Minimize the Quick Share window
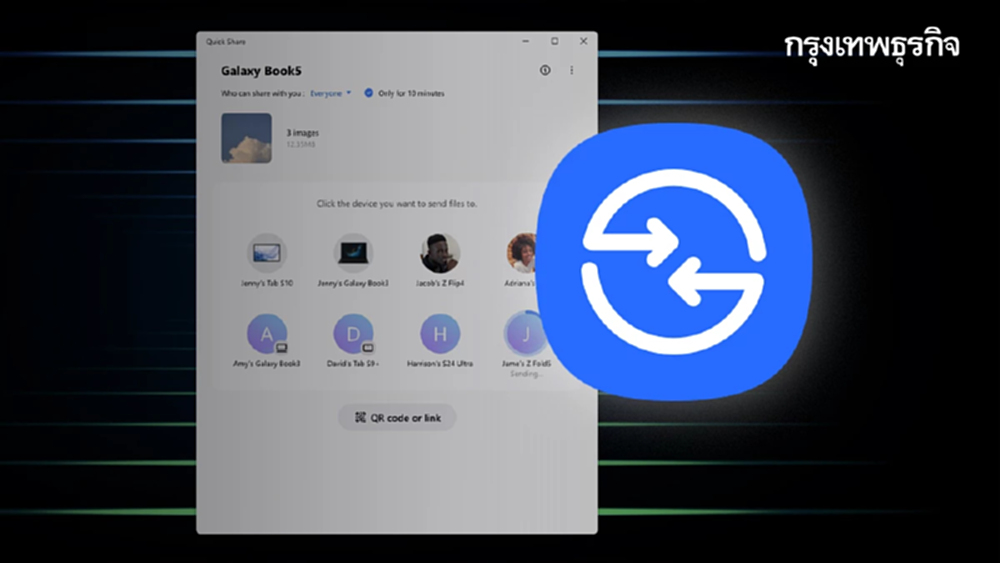Viewport: 1000px width, 563px height. [x=526, y=41]
